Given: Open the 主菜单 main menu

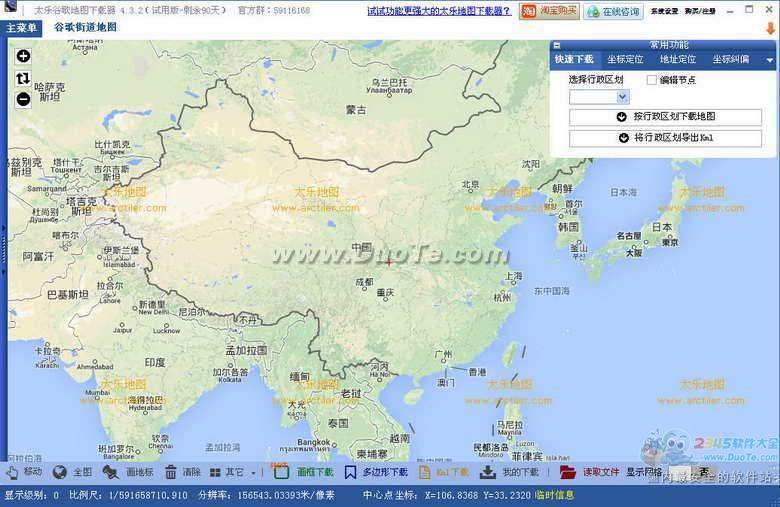Looking at the screenshot, I should [21, 28].
